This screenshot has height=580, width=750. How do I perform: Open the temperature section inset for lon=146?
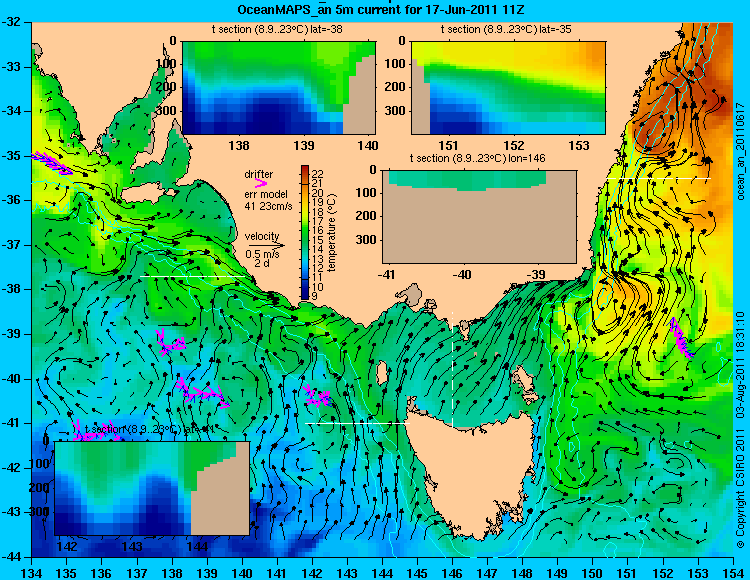(479, 216)
